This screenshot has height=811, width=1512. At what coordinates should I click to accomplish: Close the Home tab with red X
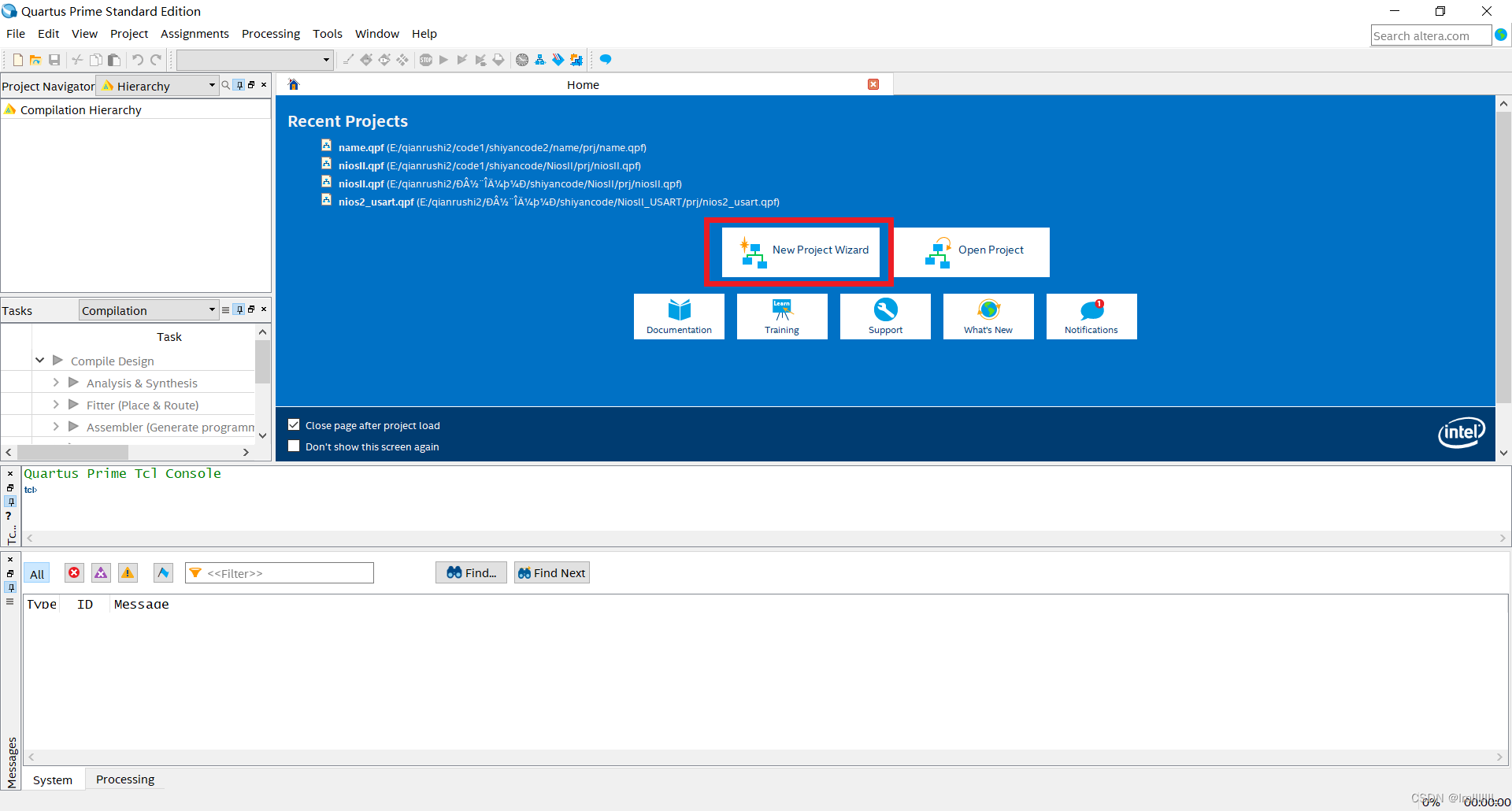tap(873, 84)
